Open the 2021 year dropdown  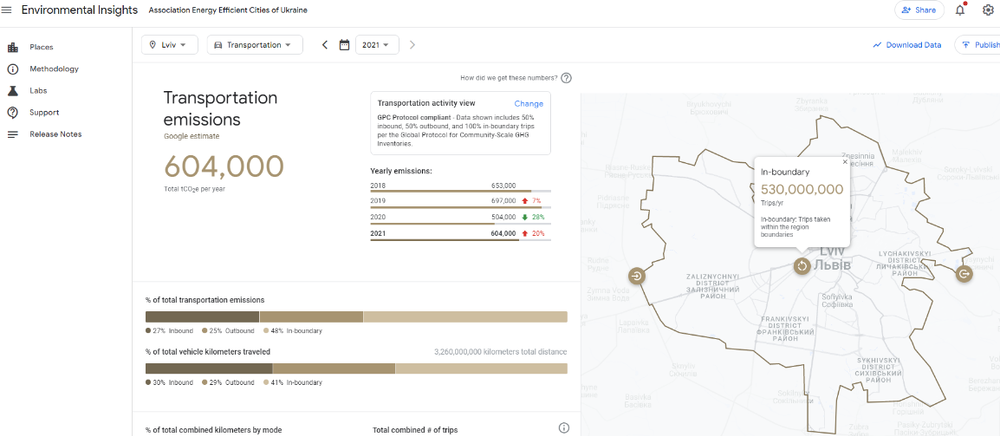point(377,45)
